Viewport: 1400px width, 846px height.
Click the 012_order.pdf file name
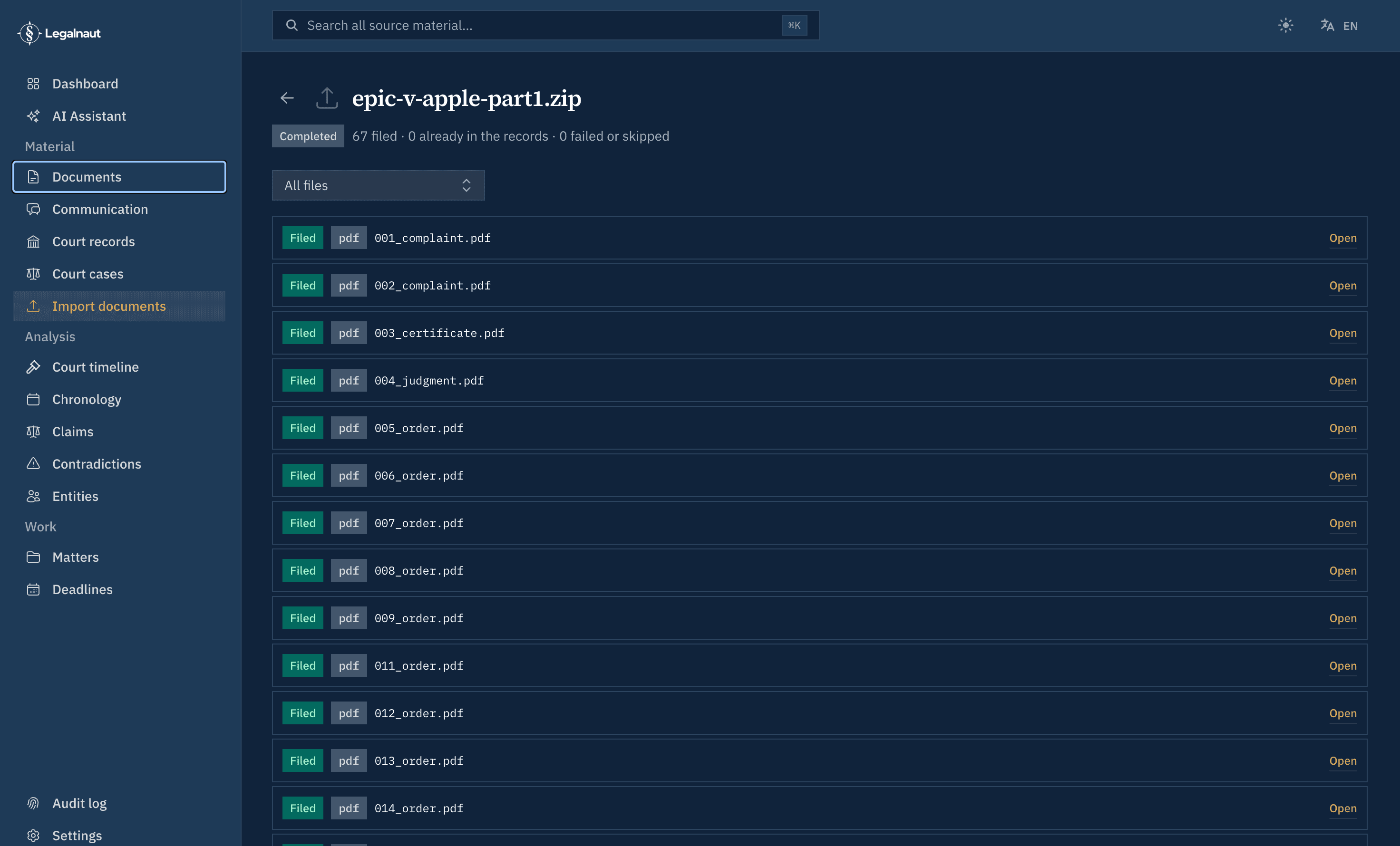coord(419,713)
